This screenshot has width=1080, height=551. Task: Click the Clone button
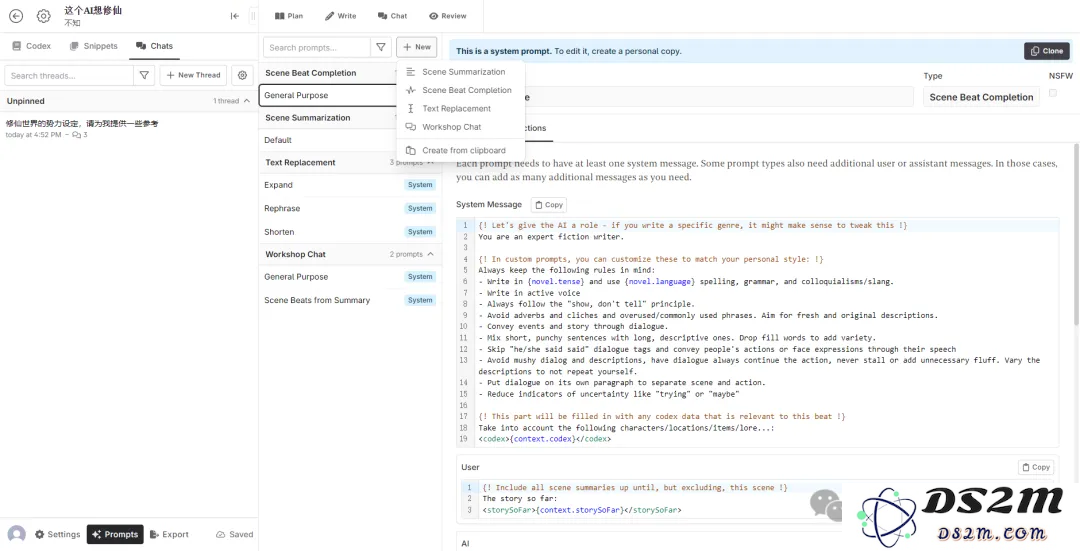[x=1047, y=51]
